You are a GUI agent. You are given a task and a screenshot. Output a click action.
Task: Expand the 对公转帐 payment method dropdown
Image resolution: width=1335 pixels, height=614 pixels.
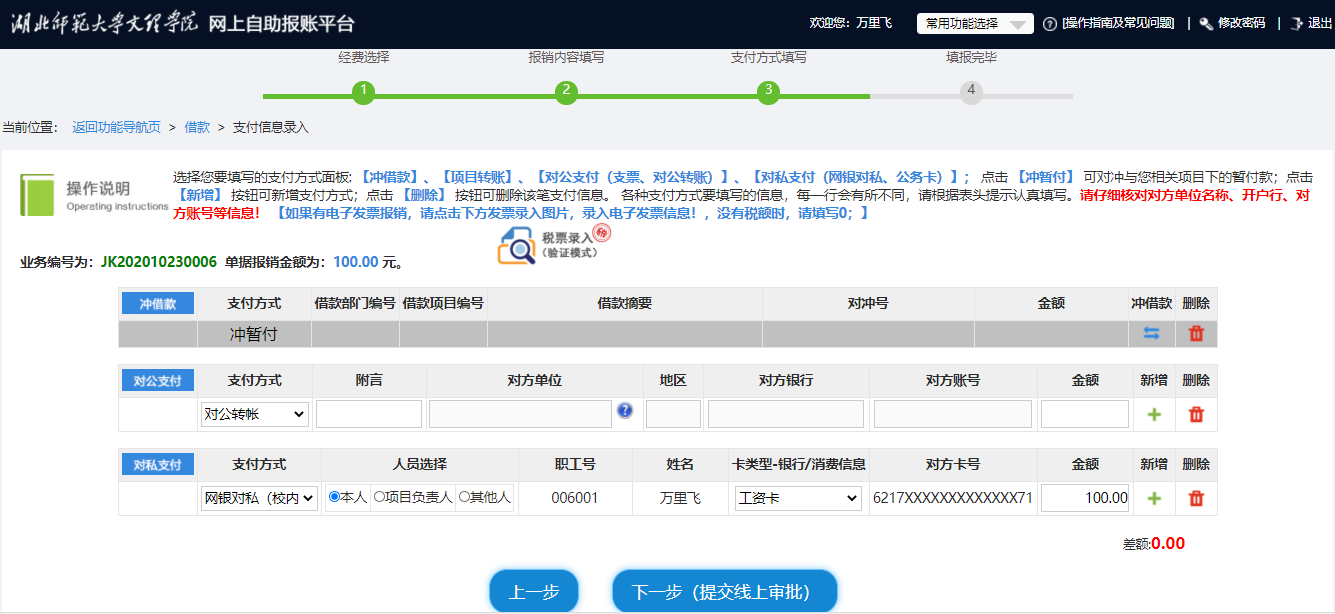[255, 414]
